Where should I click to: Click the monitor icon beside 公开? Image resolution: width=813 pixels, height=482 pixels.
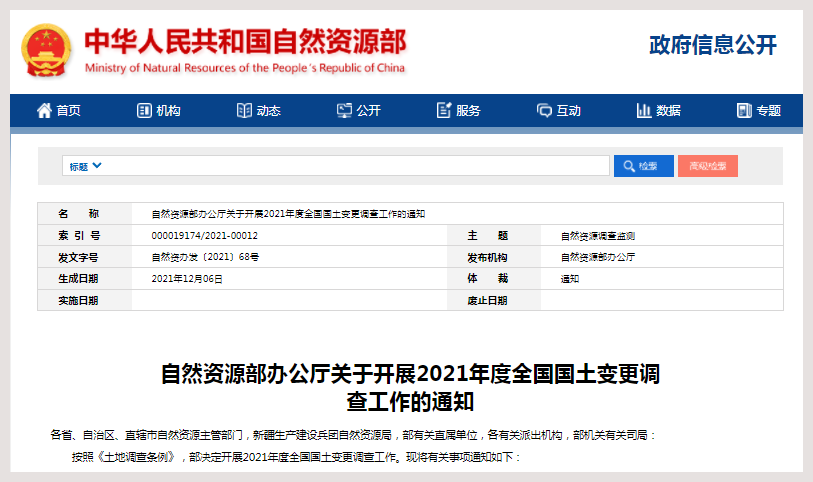344,111
